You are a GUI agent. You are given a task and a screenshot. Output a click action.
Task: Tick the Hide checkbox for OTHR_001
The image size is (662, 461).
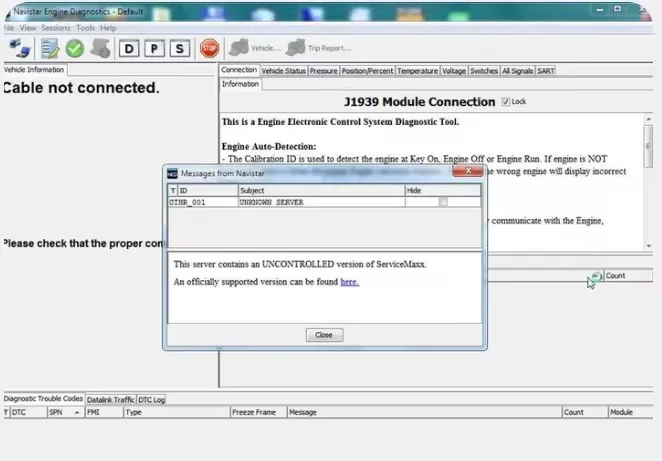click(442, 202)
